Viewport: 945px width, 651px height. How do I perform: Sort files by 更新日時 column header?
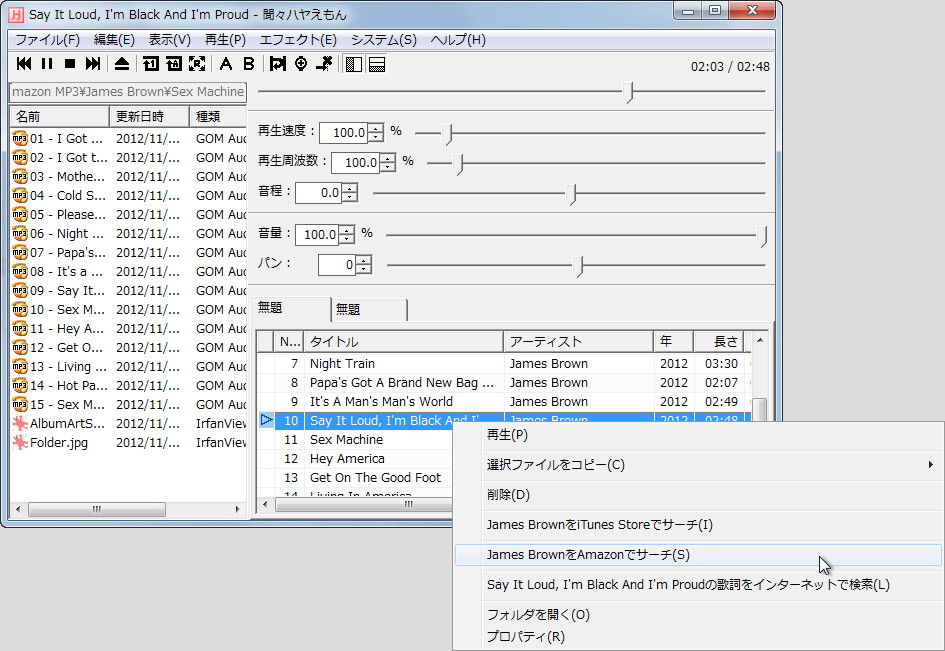click(x=149, y=116)
